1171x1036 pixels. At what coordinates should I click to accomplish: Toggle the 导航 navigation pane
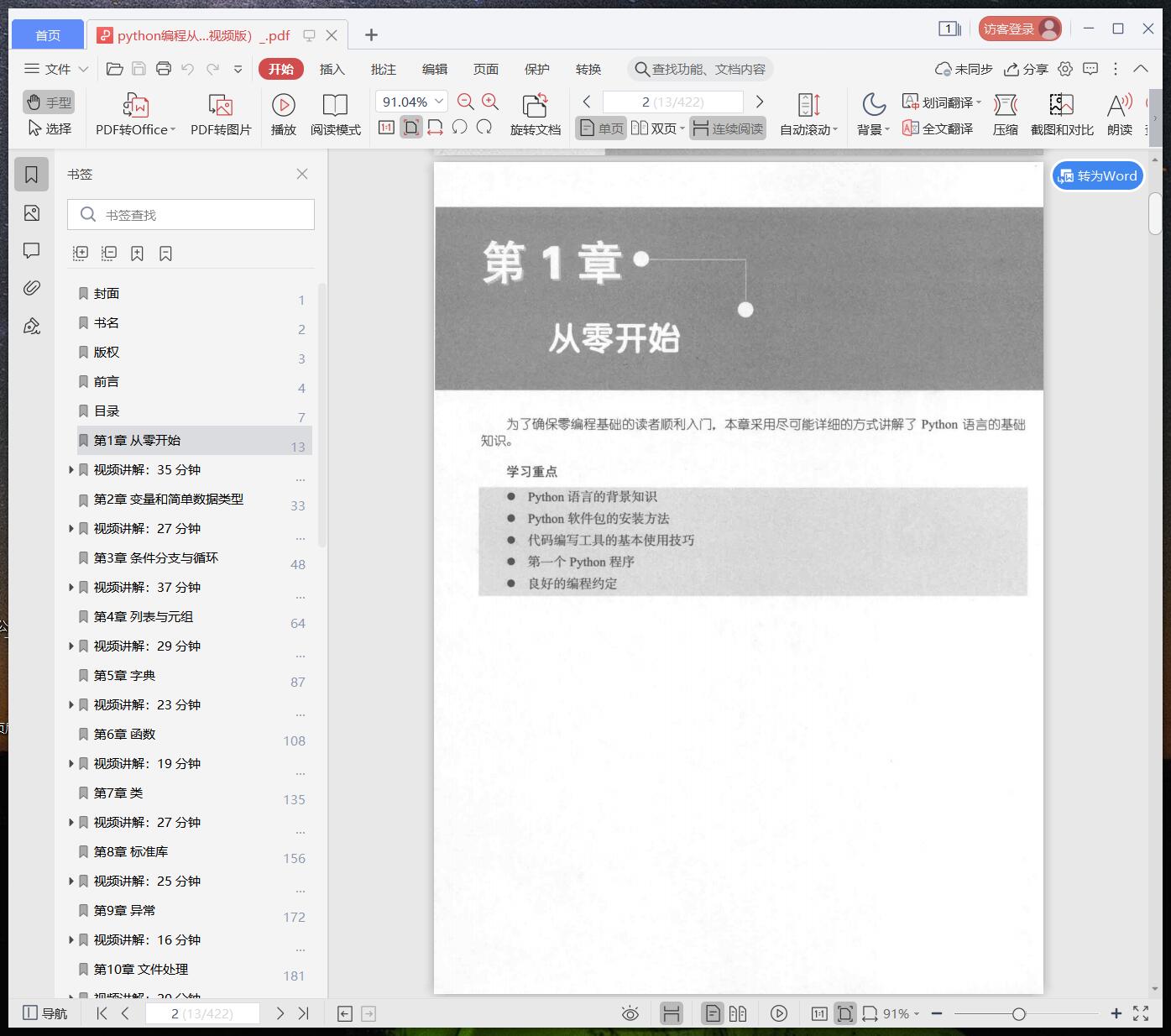tap(45, 1013)
